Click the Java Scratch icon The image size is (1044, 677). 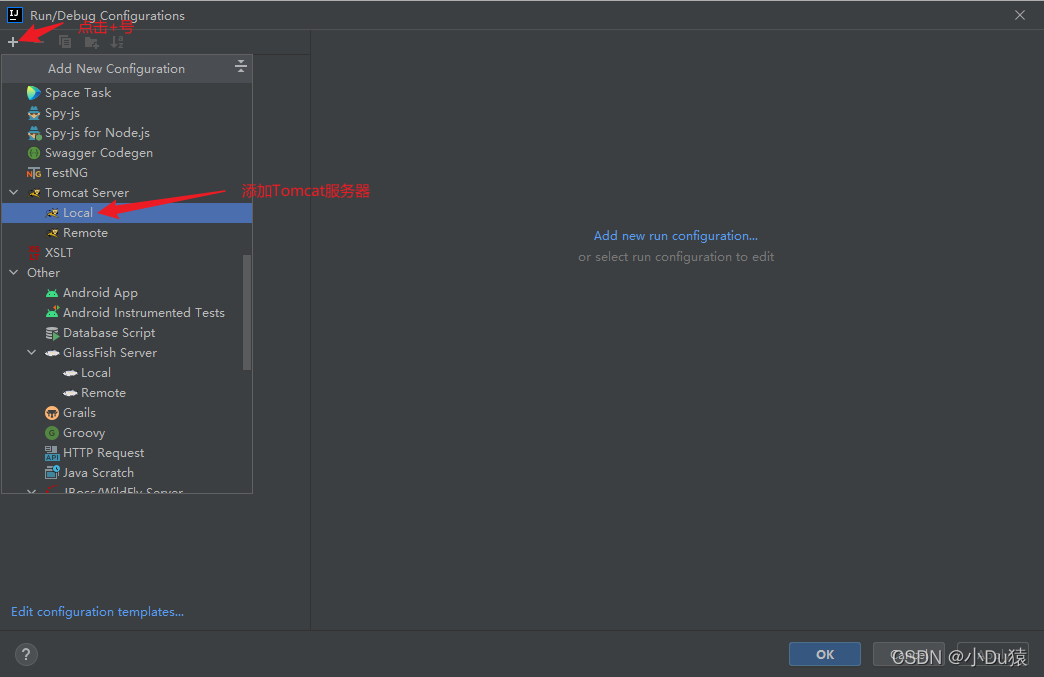point(52,472)
